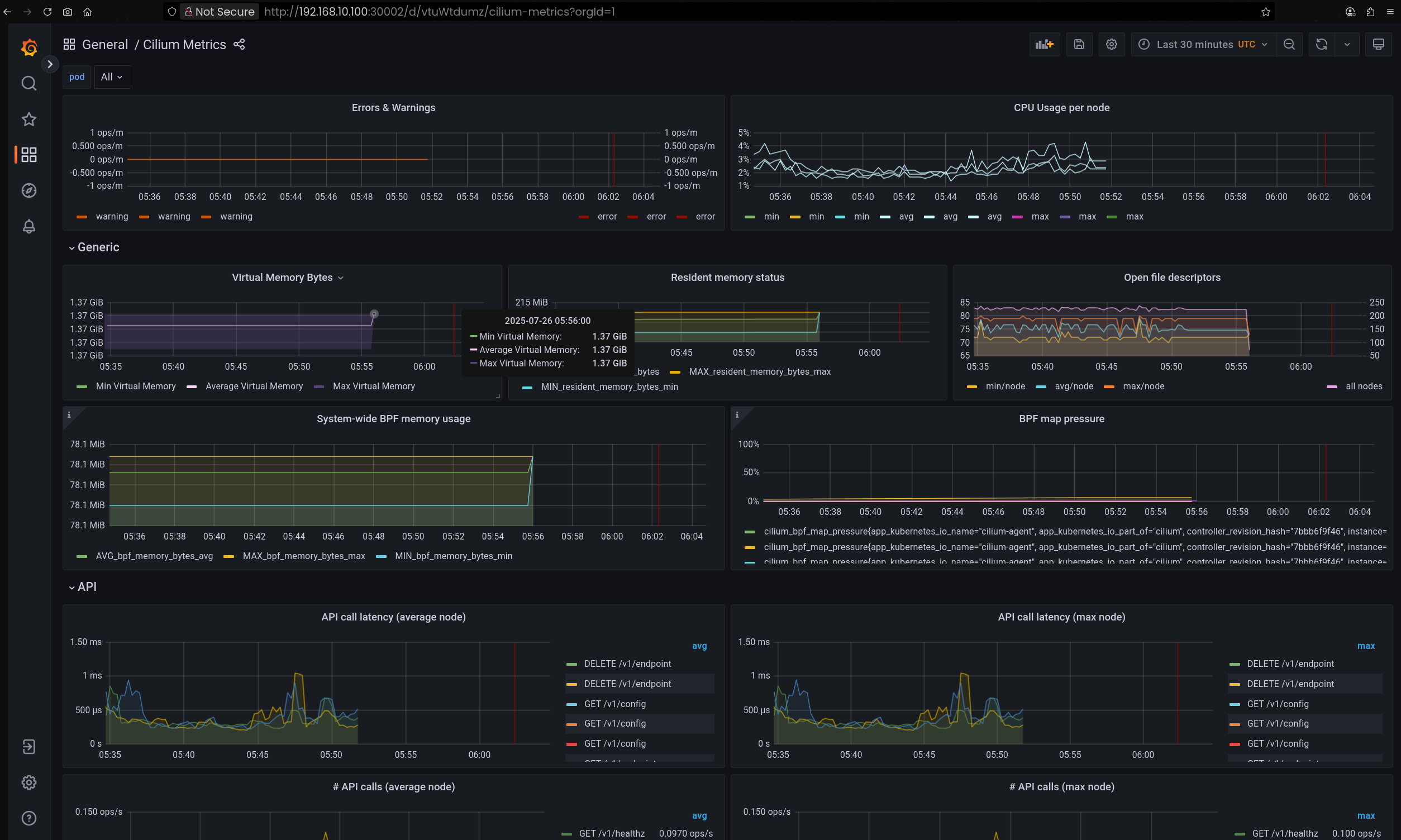Click the CPU Usage per node title
This screenshot has width=1401, height=840.
point(1061,108)
